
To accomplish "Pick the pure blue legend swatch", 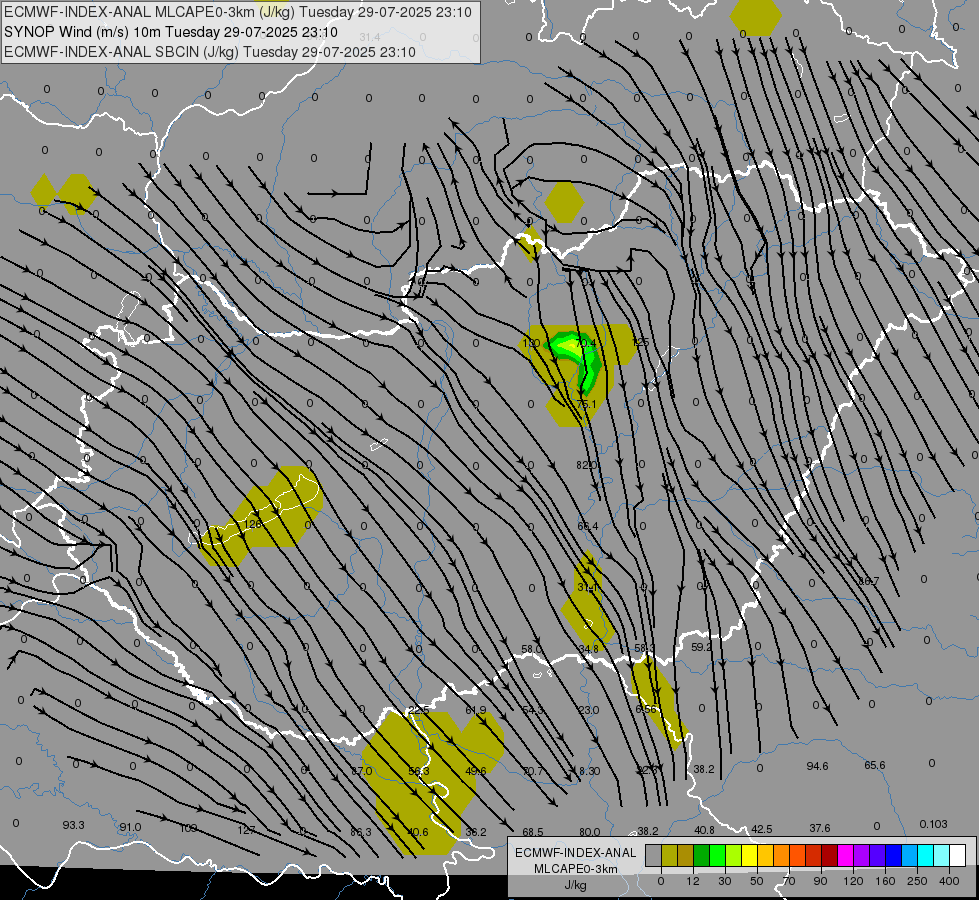I will click(x=893, y=855).
